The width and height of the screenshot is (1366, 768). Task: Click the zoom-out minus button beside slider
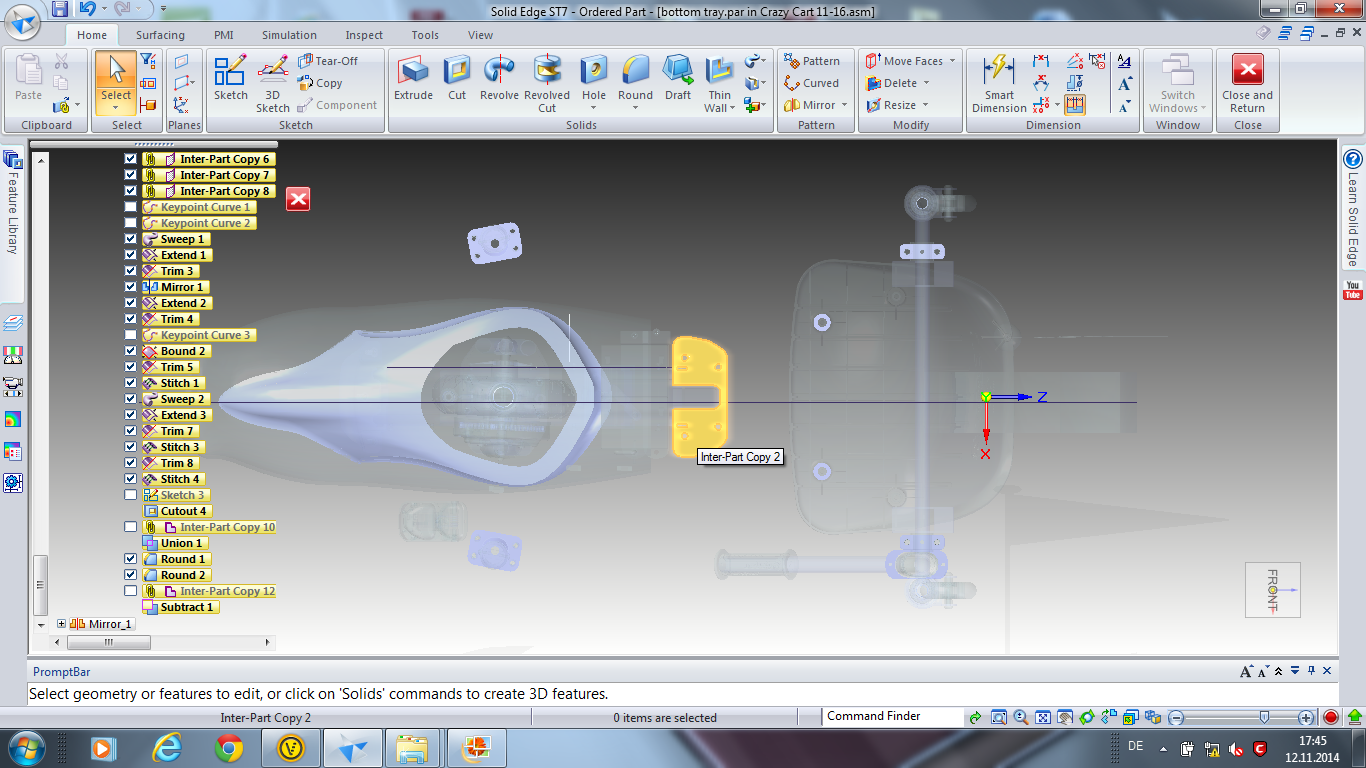pos(1177,717)
